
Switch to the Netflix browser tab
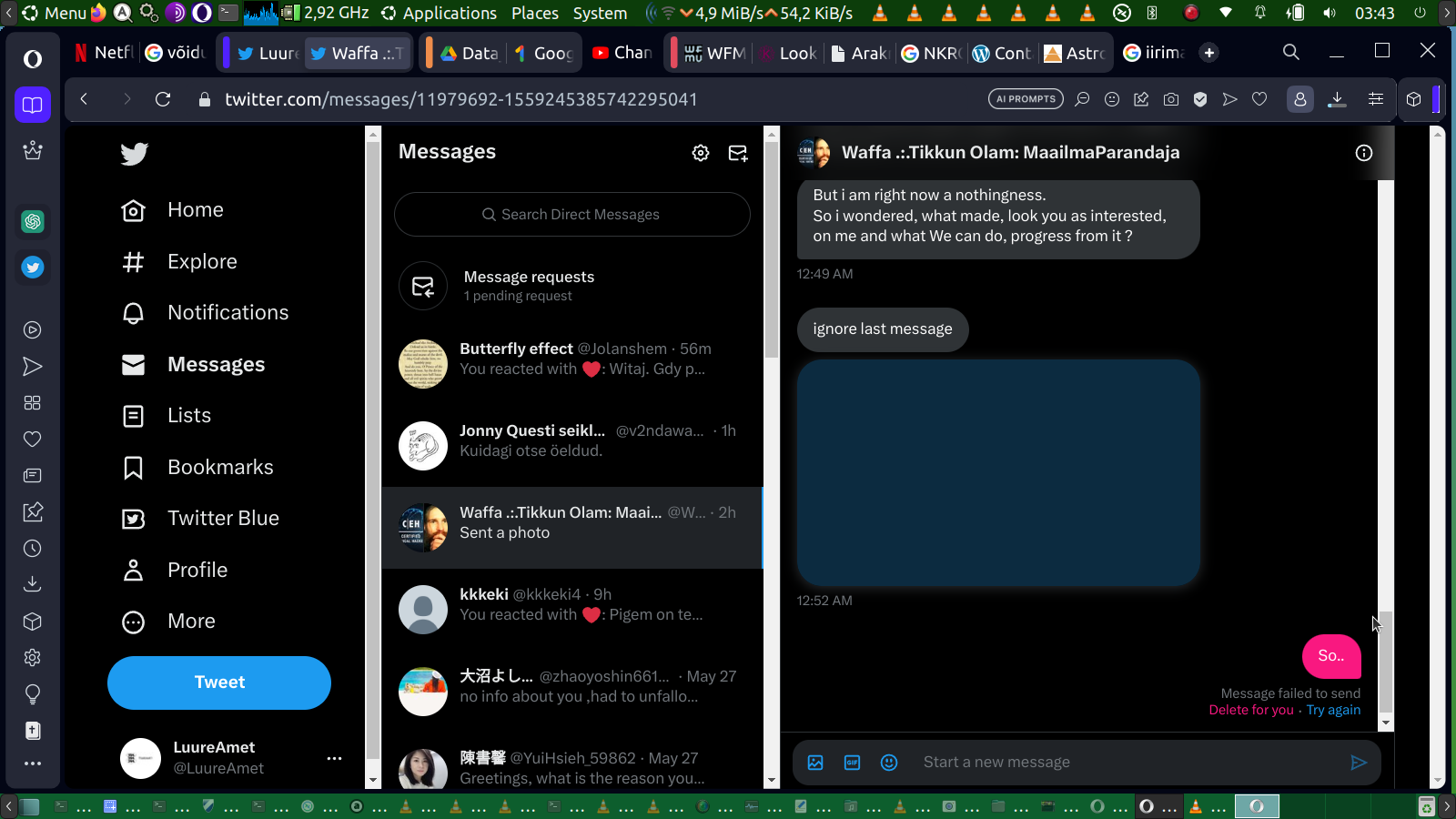click(x=104, y=53)
